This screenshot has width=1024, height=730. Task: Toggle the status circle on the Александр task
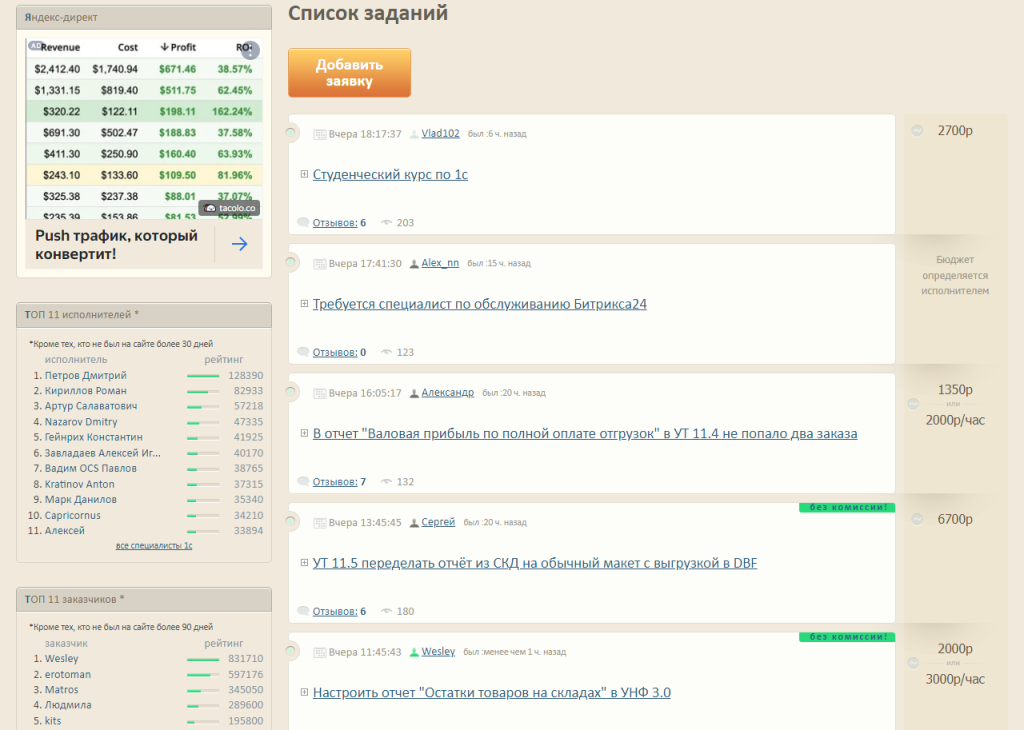tap(291, 392)
